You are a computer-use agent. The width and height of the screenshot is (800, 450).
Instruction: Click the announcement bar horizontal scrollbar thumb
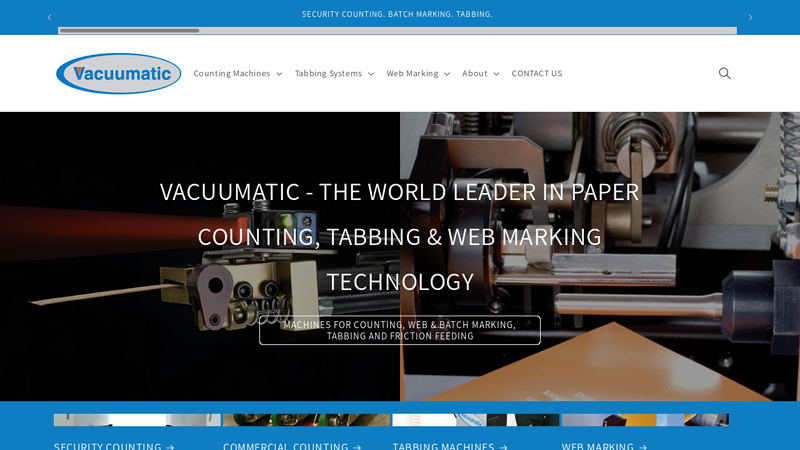tap(130, 31)
